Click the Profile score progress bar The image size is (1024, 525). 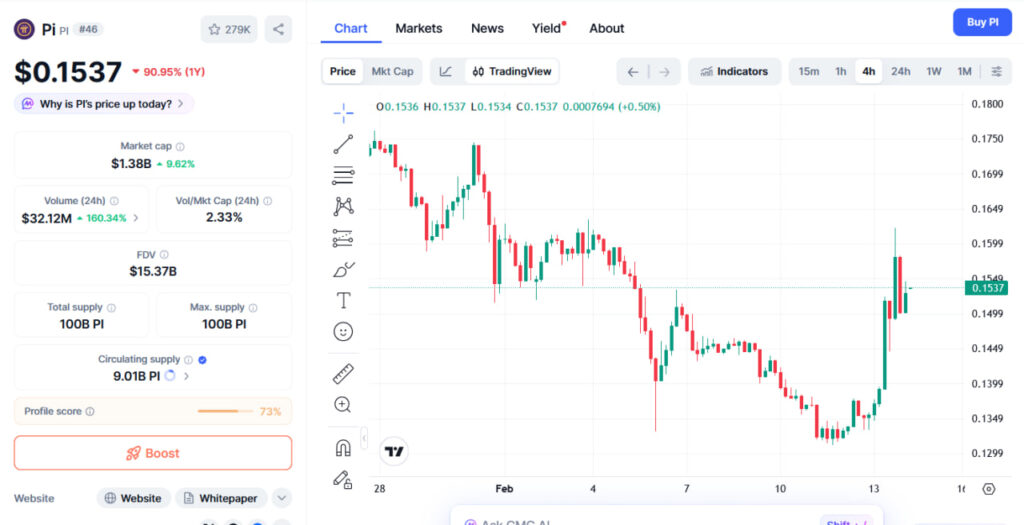(x=224, y=411)
